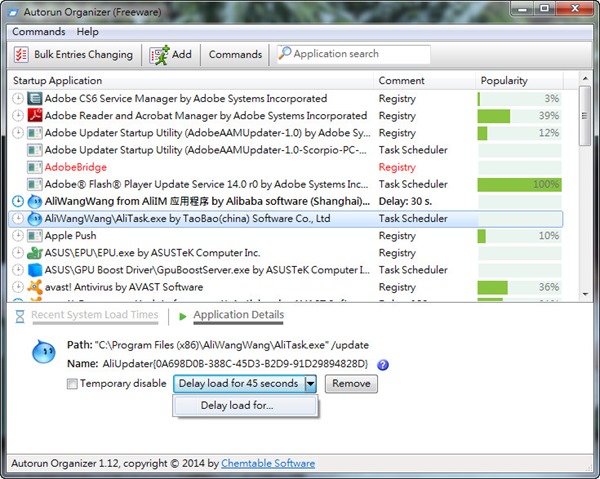Click the AliTask.exe row blue drop icon
This screenshot has width=600, height=479.
(34, 218)
